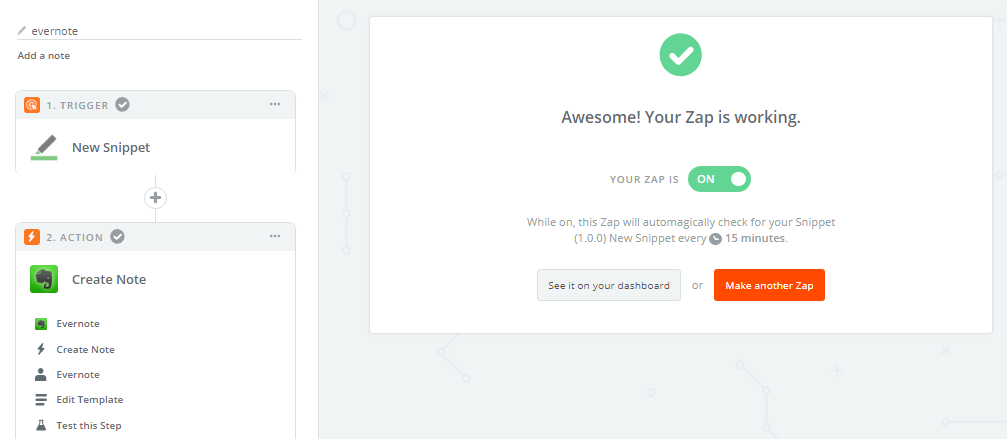Click the person account icon for Evernote
Image resolution: width=1007 pixels, height=439 pixels.
pos(41,375)
